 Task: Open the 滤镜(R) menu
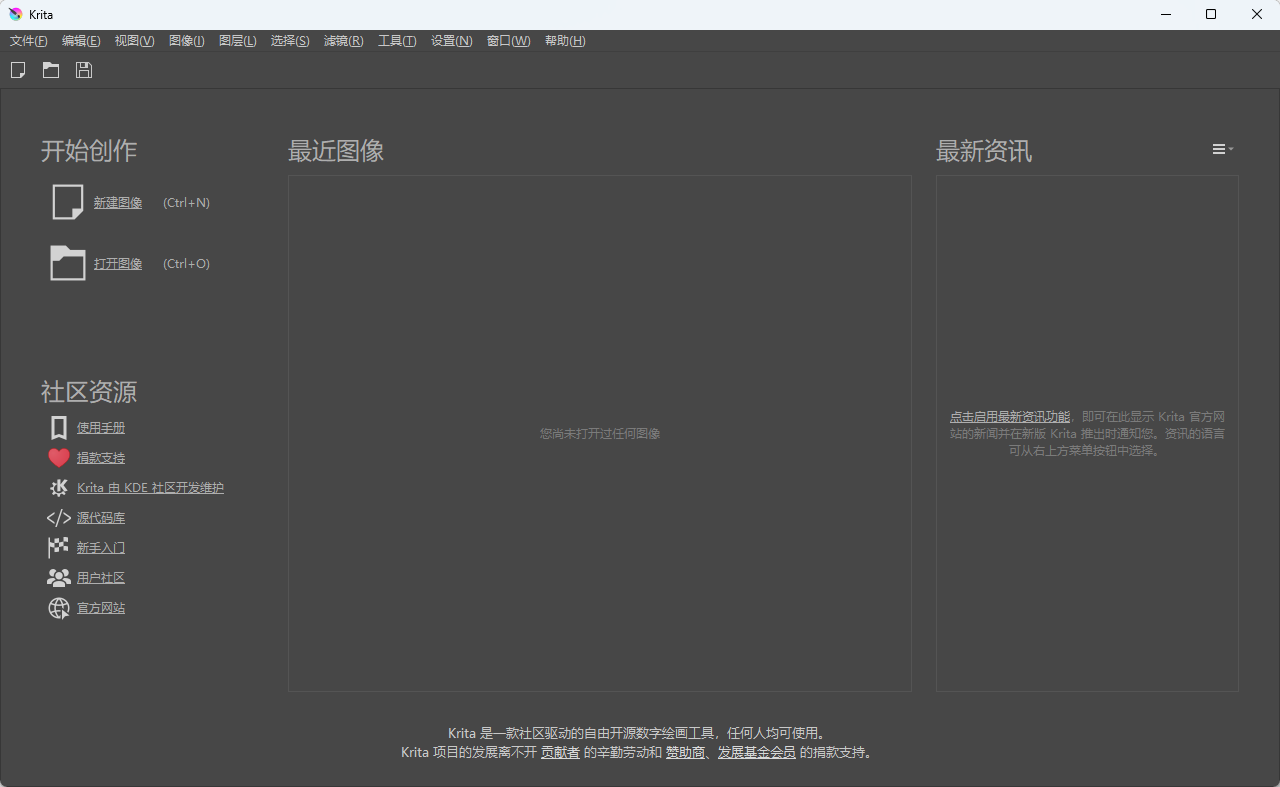click(344, 41)
